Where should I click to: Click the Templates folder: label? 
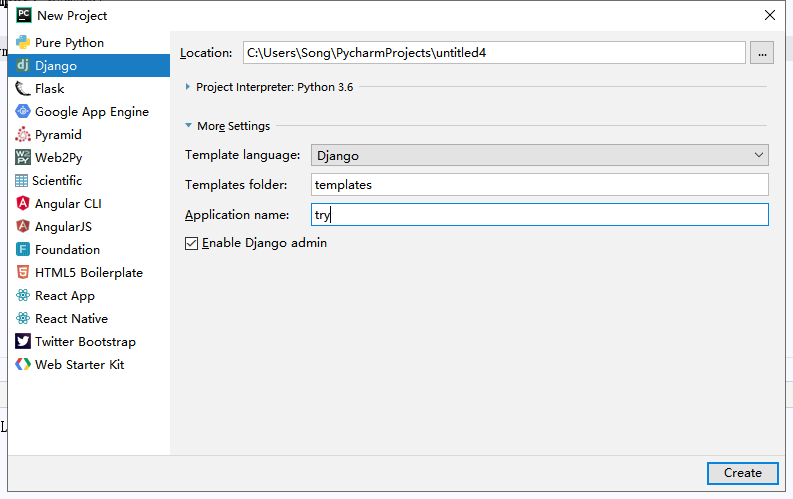coord(236,185)
